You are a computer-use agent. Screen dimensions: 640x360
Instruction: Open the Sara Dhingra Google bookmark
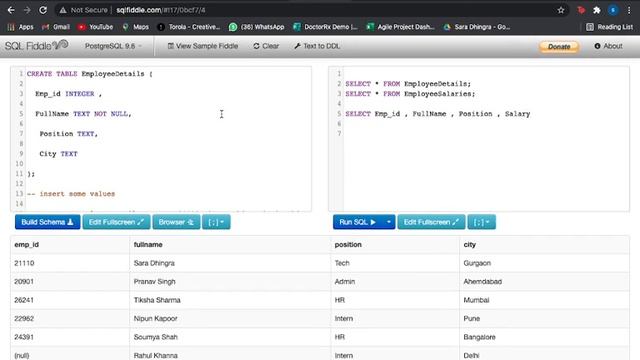point(477,27)
